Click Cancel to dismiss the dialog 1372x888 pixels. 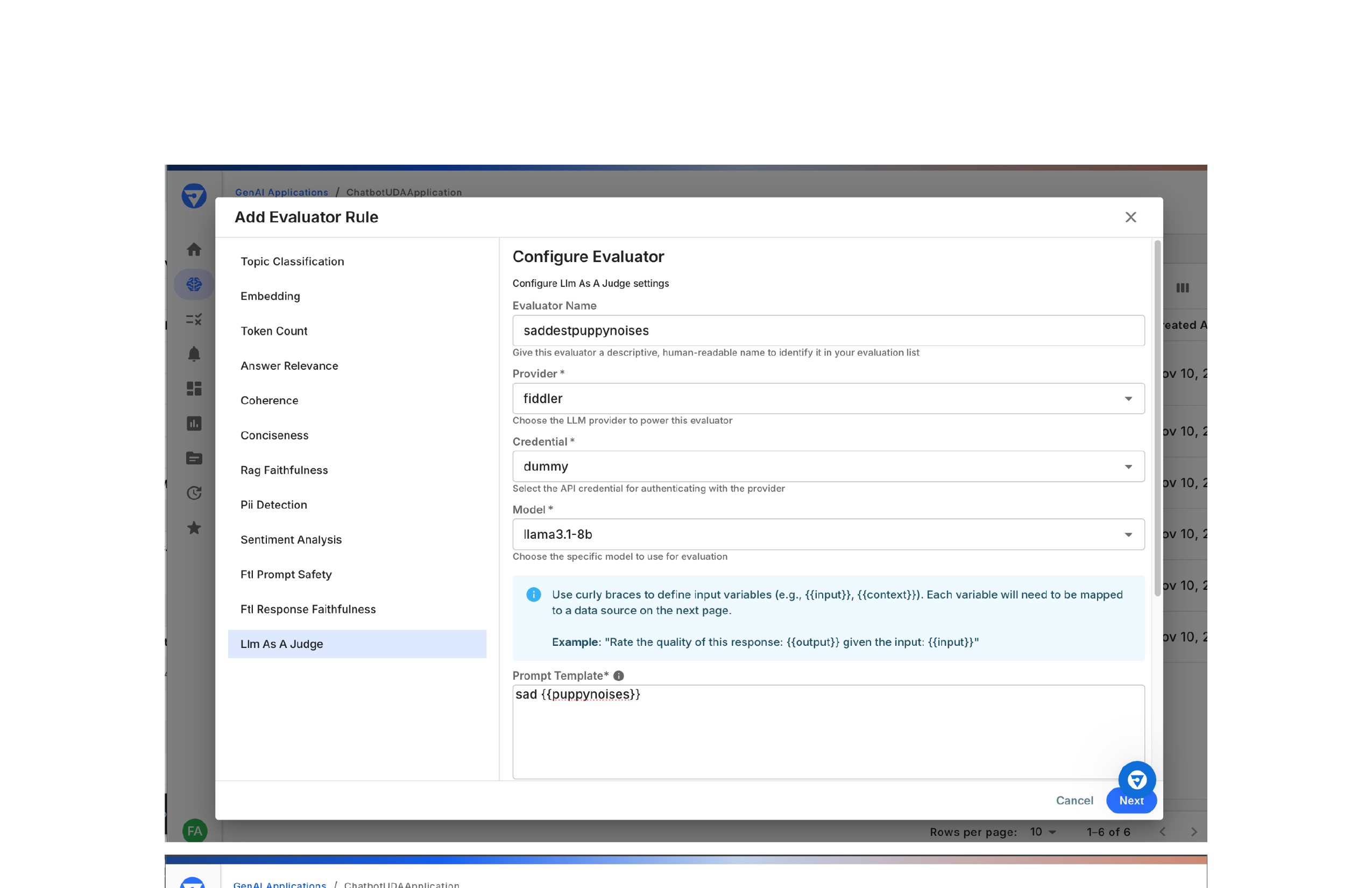(x=1074, y=800)
